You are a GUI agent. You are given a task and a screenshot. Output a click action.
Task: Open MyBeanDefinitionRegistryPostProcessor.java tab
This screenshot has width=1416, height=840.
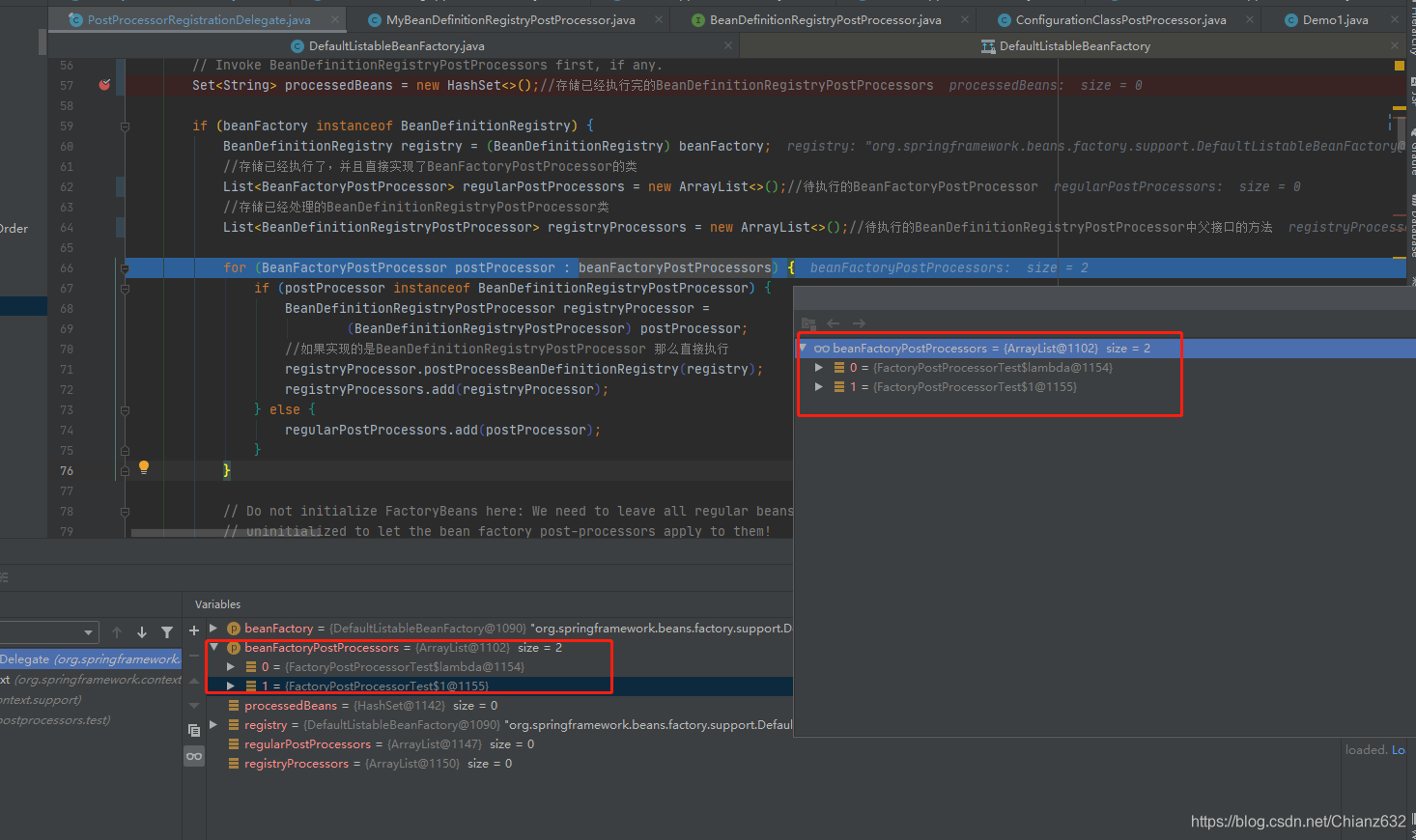pos(510,19)
